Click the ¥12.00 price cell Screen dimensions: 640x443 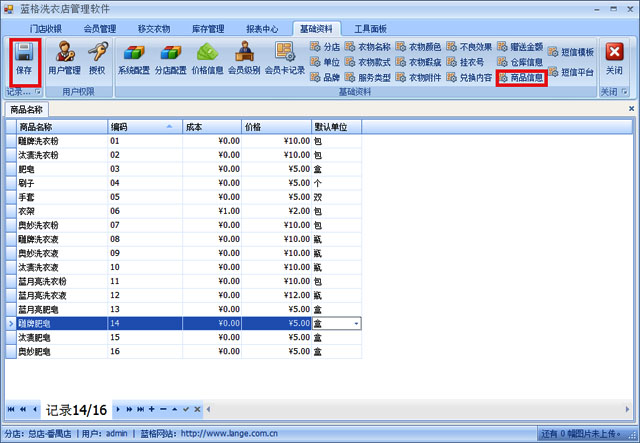point(276,296)
